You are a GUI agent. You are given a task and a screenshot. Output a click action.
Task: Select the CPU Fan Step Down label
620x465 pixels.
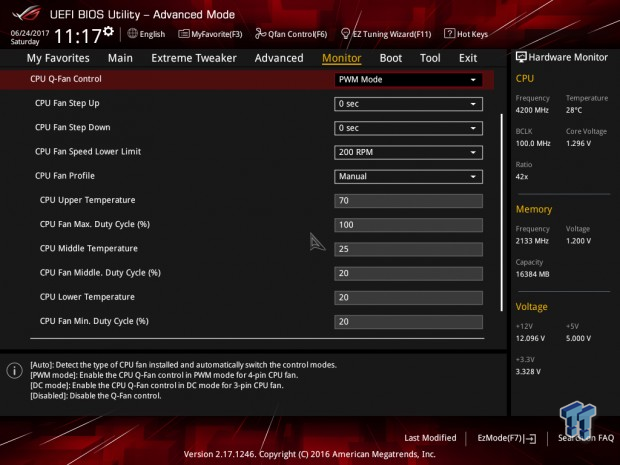click(73, 127)
